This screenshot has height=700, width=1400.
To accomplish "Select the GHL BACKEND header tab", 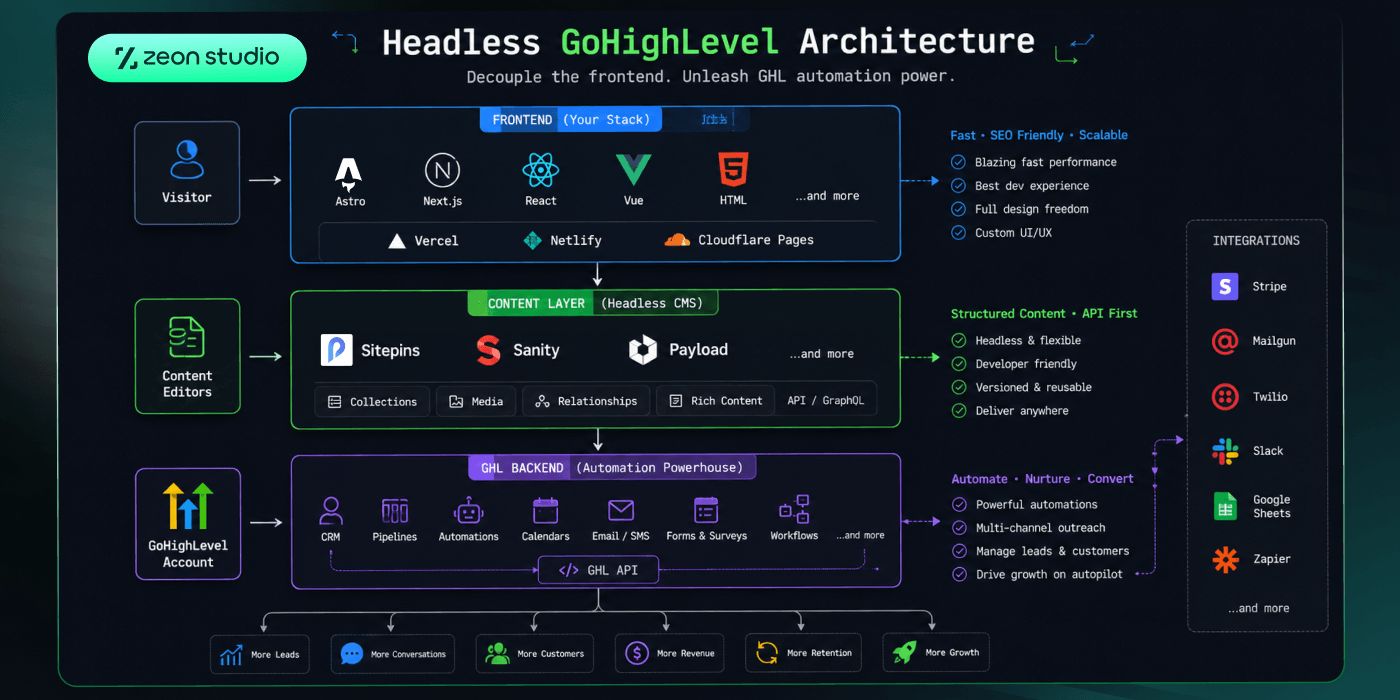I will [x=611, y=467].
